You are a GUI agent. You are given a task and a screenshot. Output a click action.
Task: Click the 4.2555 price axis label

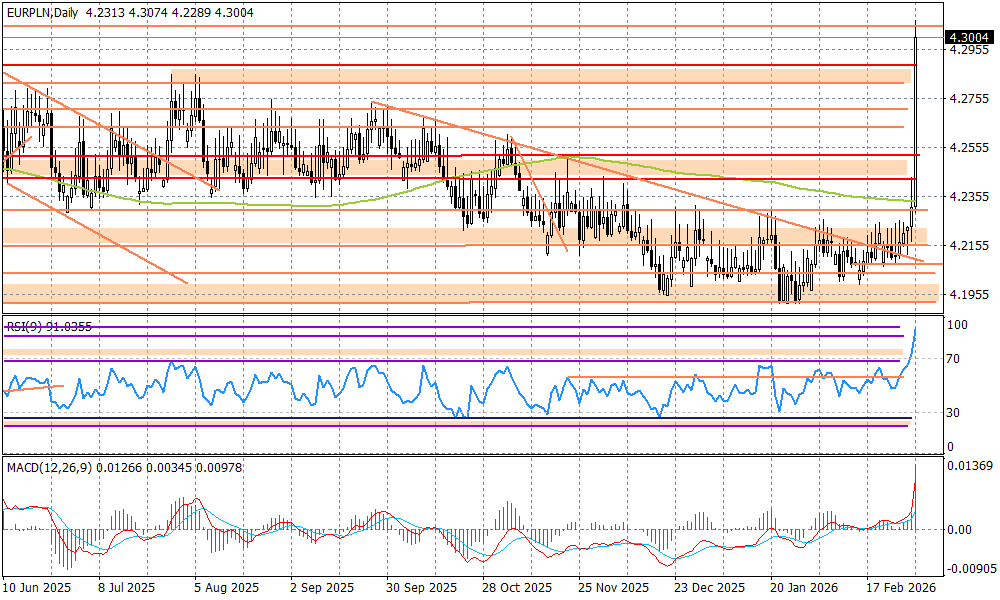click(x=968, y=148)
